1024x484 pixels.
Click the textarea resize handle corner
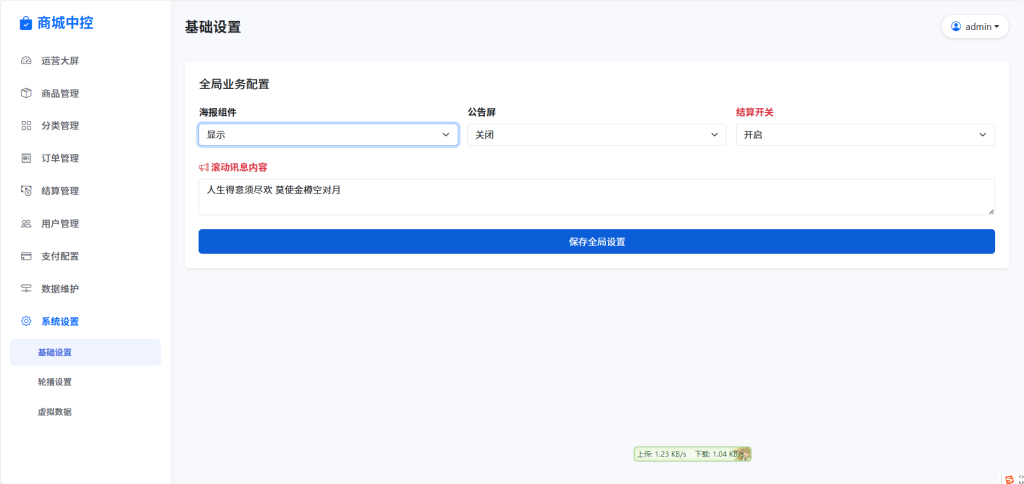tap(991, 211)
